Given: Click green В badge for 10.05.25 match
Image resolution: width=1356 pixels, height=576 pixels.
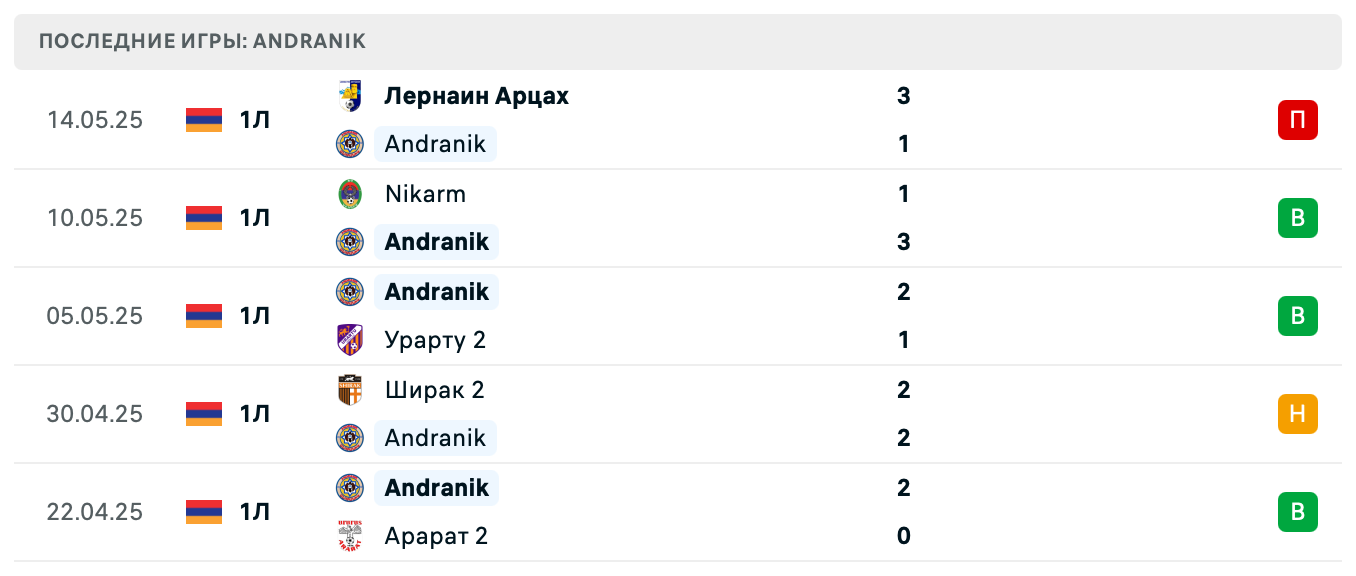Looking at the screenshot, I should (x=1297, y=218).
